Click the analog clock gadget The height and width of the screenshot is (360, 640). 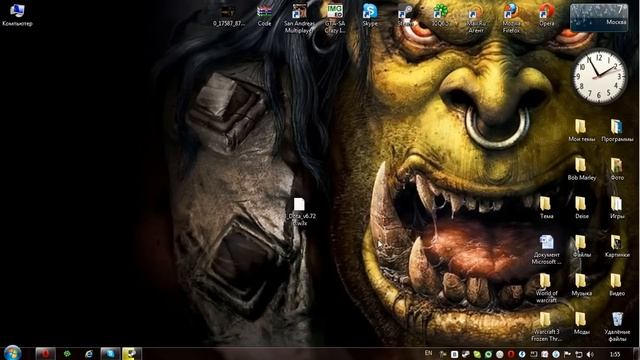coord(599,77)
